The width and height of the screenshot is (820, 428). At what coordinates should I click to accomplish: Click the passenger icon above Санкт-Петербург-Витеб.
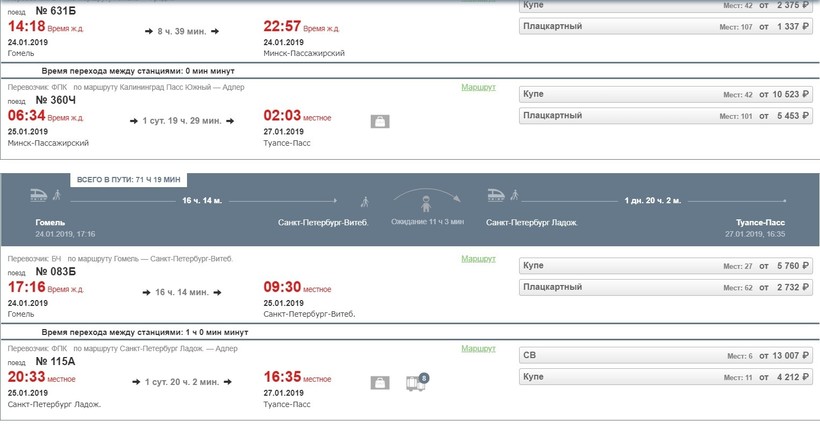pyautogui.click(x=364, y=201)
